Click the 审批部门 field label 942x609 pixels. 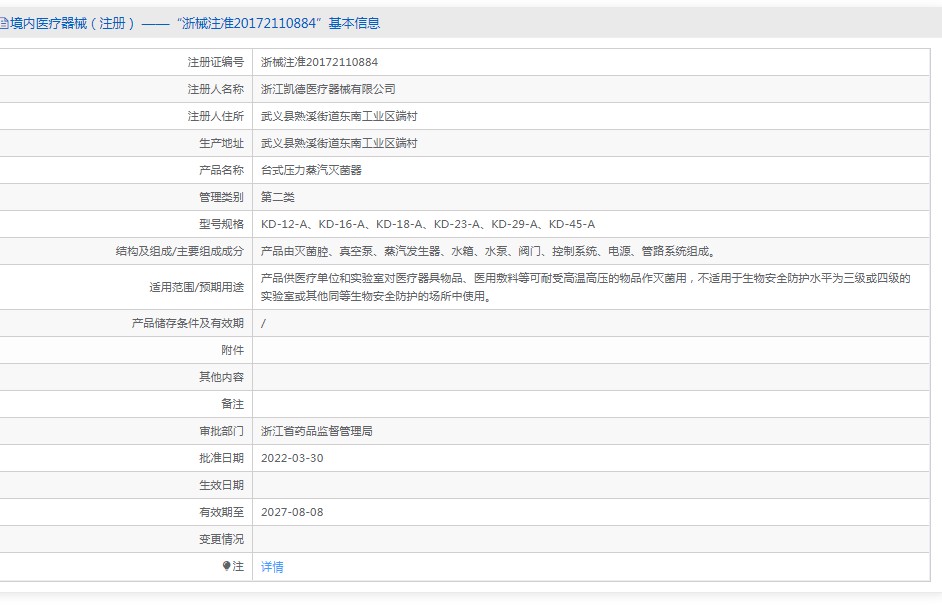221,431
